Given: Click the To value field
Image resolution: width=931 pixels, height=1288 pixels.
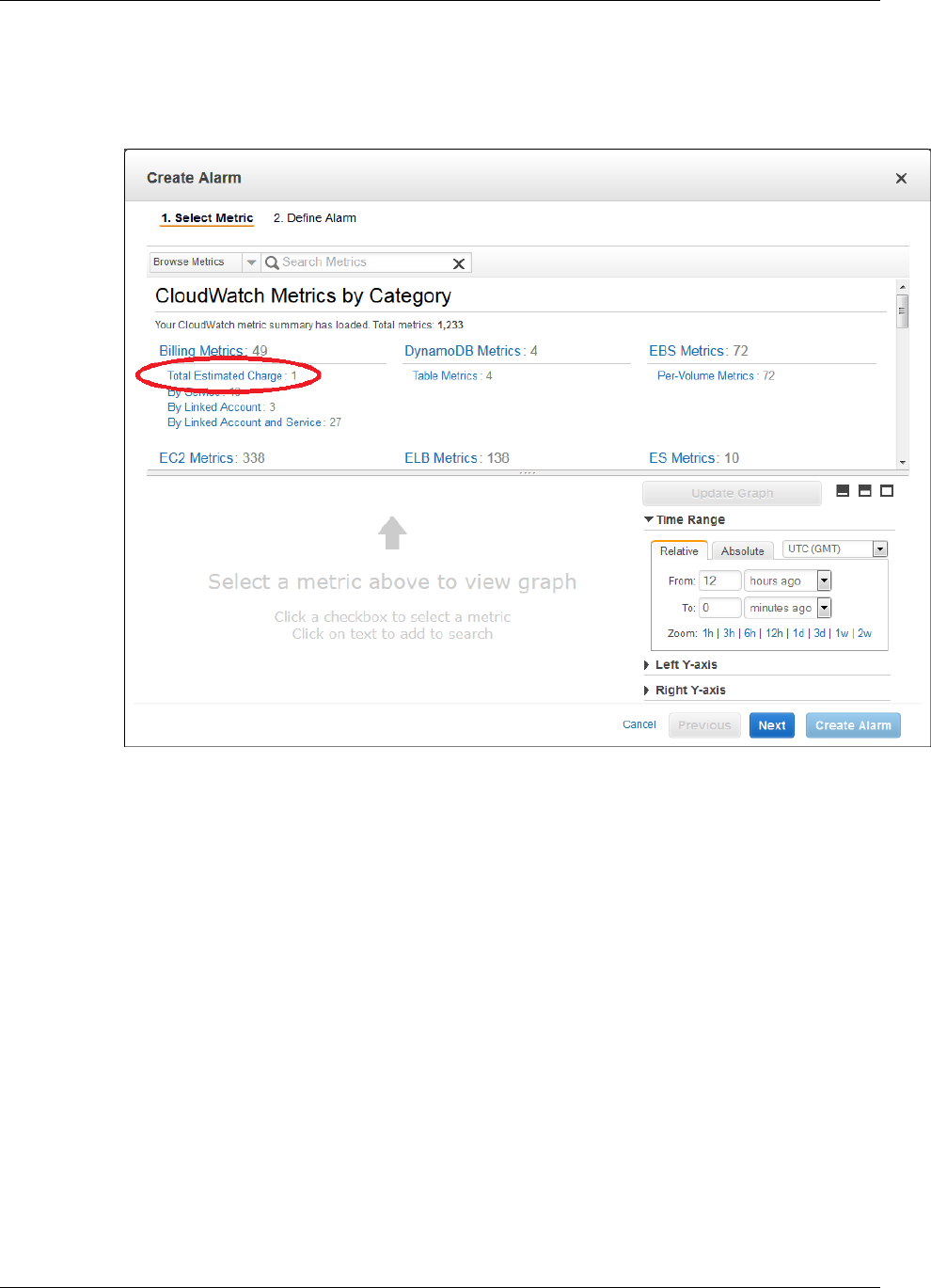Looking at the screenshot, I should point(719,608).
